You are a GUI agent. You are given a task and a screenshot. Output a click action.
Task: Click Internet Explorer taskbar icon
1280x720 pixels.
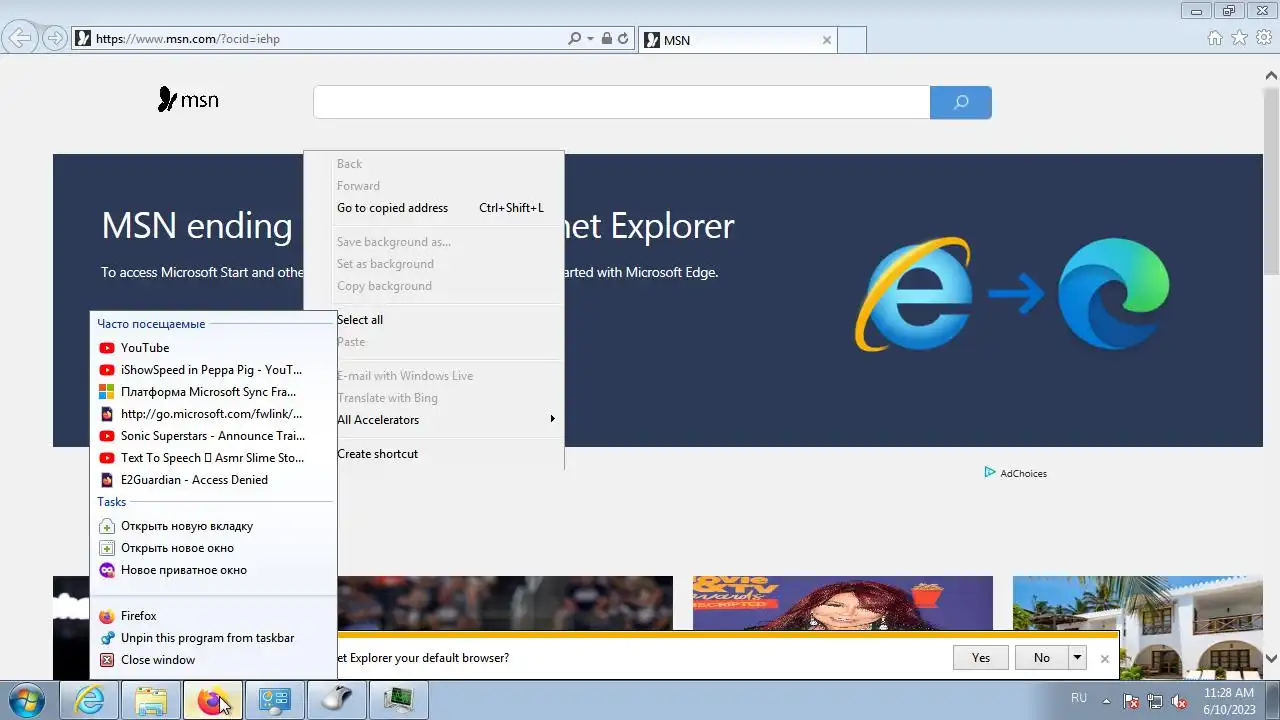tap(90, 701)
